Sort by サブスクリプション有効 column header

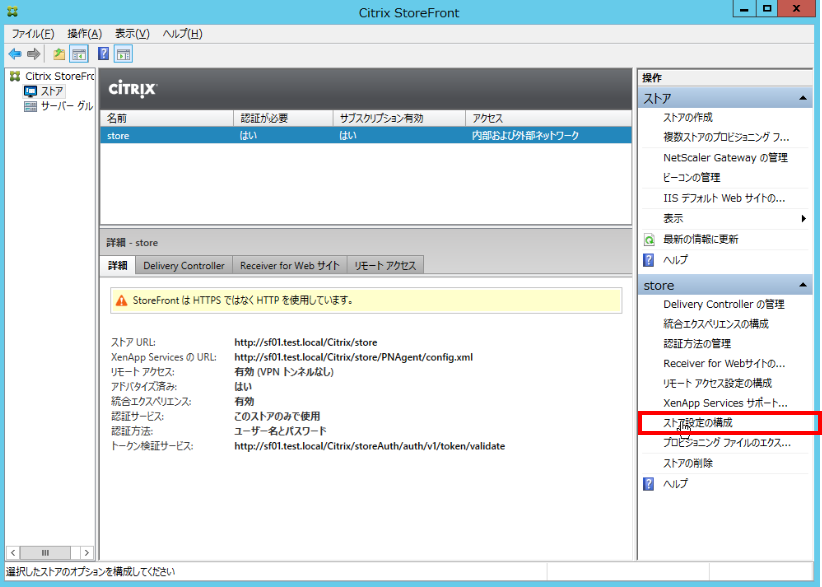[399, 118]
